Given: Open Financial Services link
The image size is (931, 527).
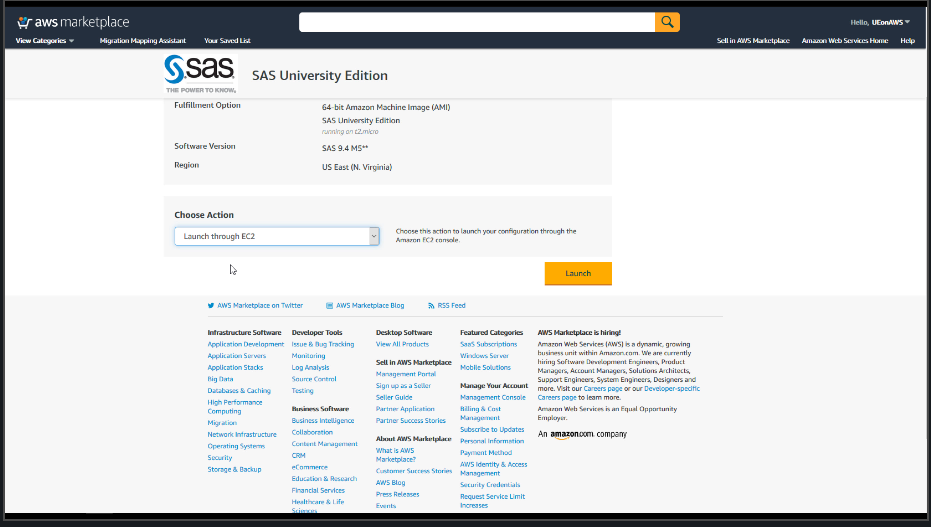Looking at the screenshot, I should pos(318,490).
